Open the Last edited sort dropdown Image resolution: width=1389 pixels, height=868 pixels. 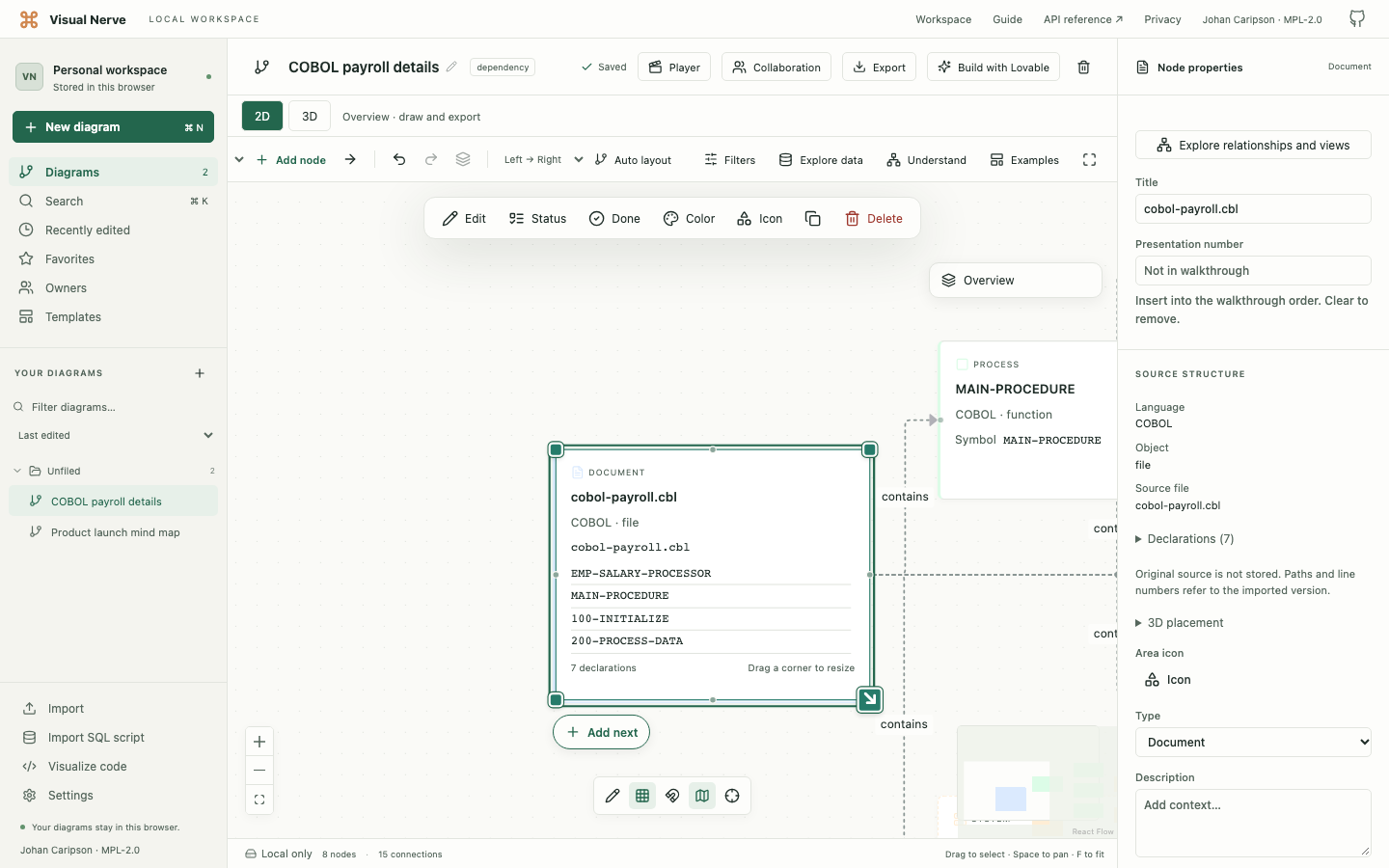click(115, 436)
